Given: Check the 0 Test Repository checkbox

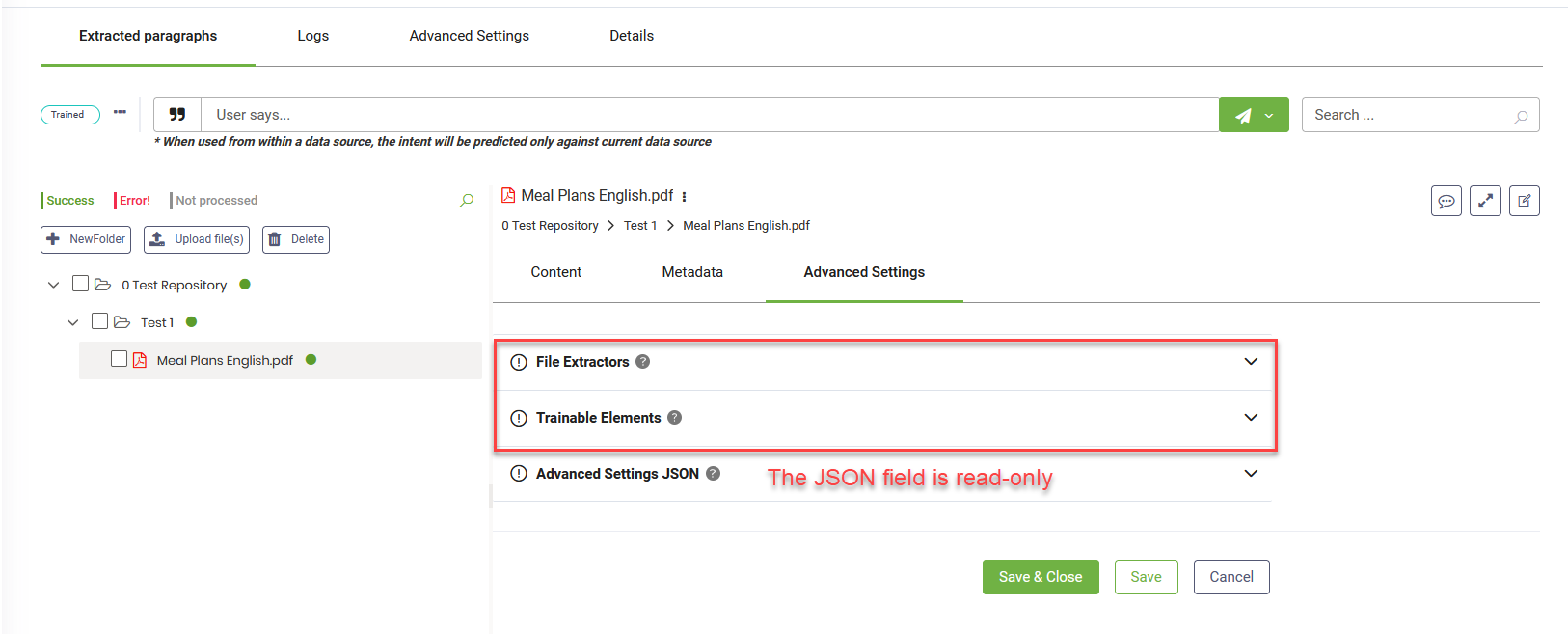Looking at the screenshot, I should [81, 284].
